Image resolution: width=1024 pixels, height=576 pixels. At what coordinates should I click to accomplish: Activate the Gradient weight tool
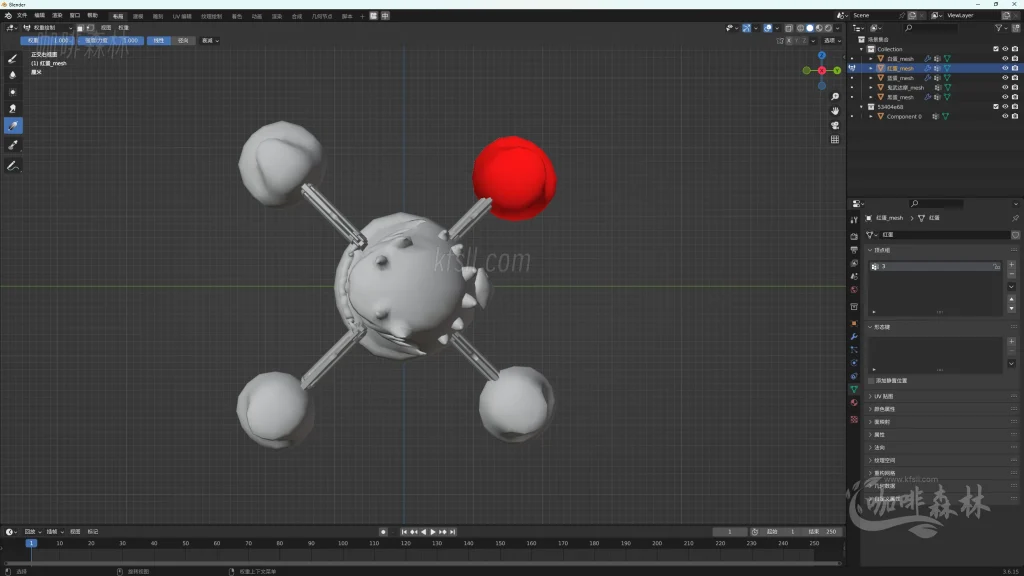tap(13, 125)
